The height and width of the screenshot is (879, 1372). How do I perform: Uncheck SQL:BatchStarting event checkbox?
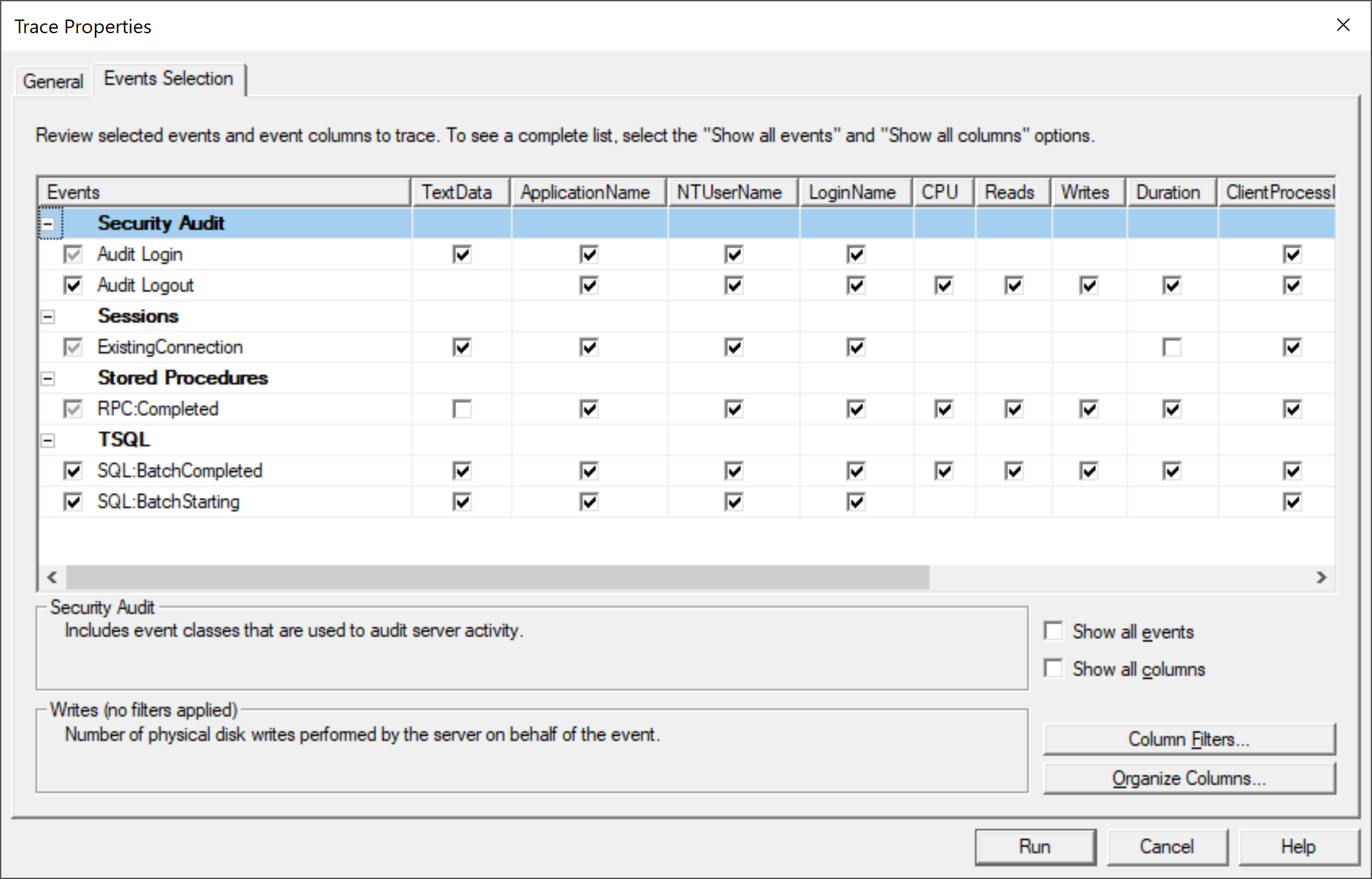coord(73,502)
